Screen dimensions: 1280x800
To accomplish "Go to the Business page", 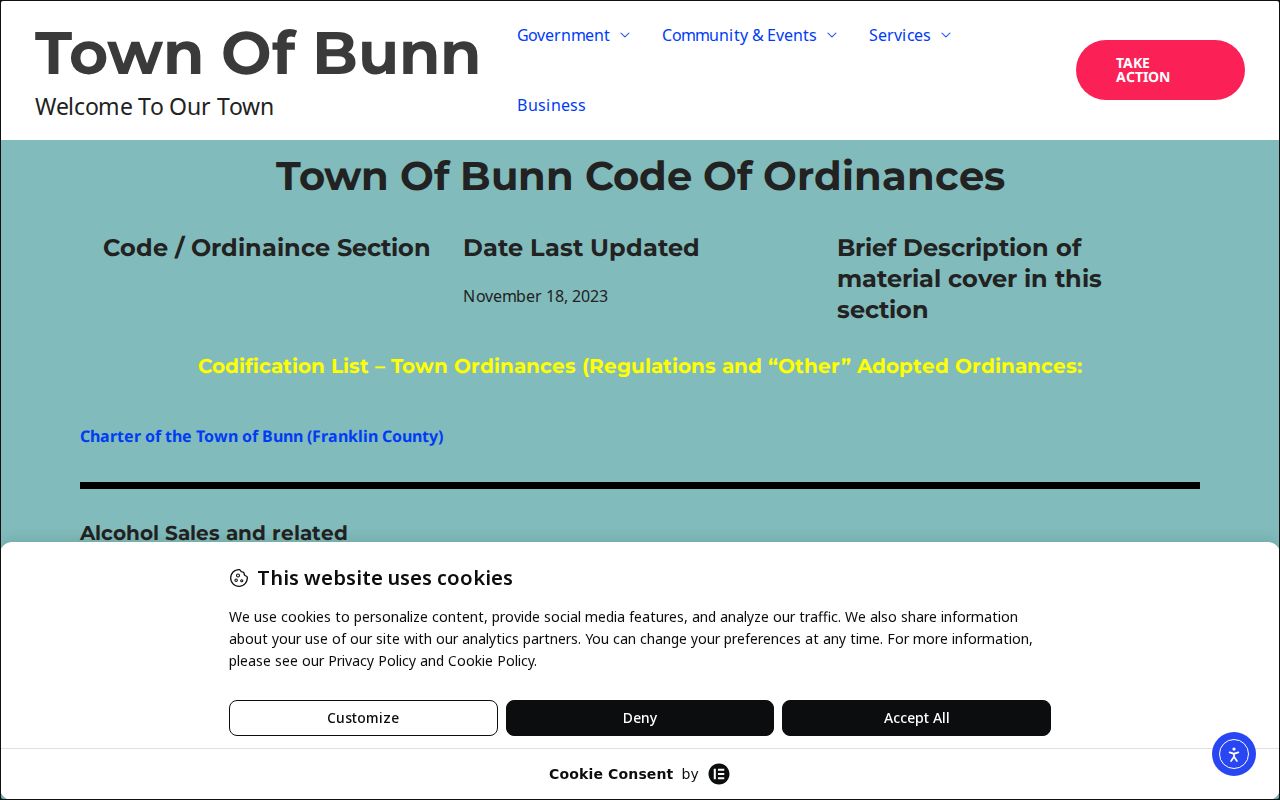I will [x=551, y=105].
